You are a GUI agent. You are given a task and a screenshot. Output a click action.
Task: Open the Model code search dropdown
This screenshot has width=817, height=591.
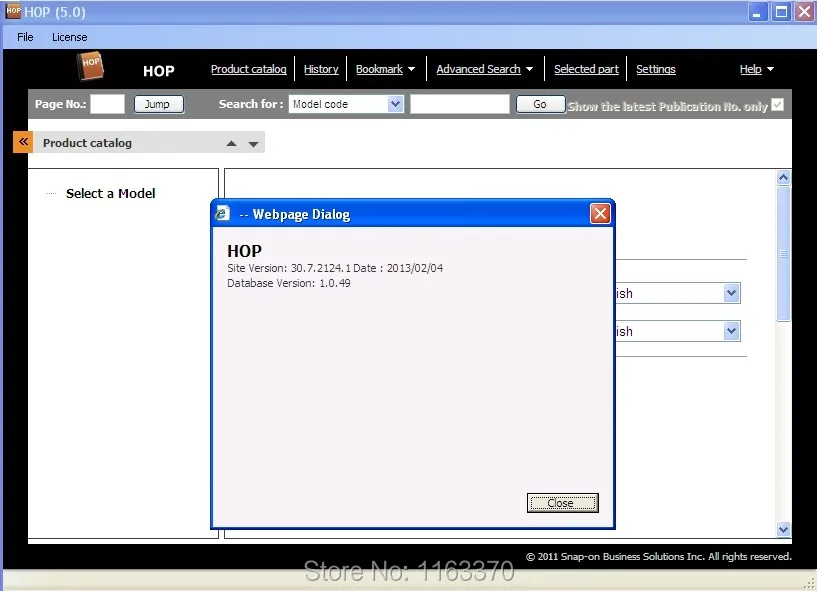395,104
